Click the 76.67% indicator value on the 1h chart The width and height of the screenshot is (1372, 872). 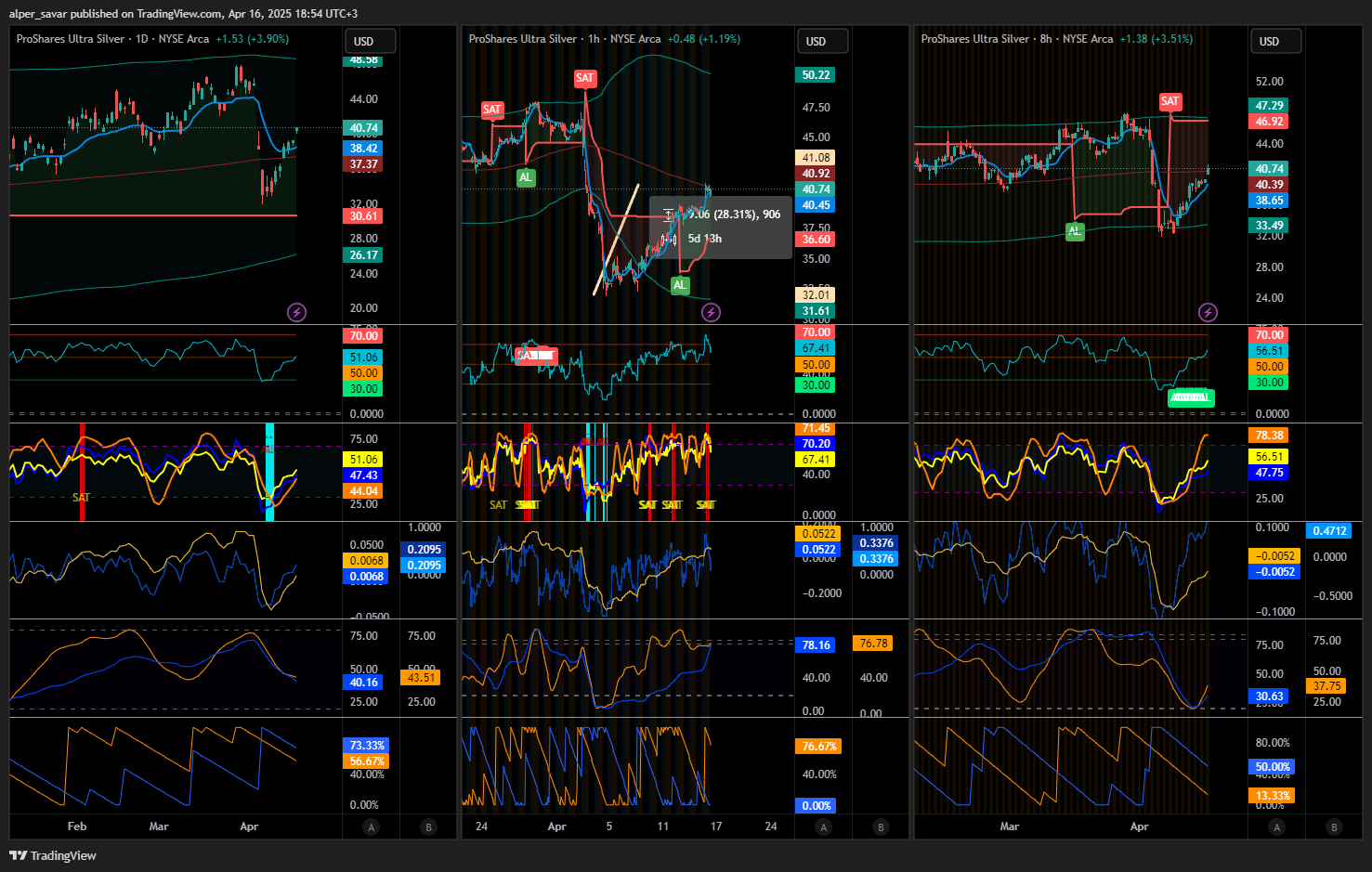click(x=819, y=747)
